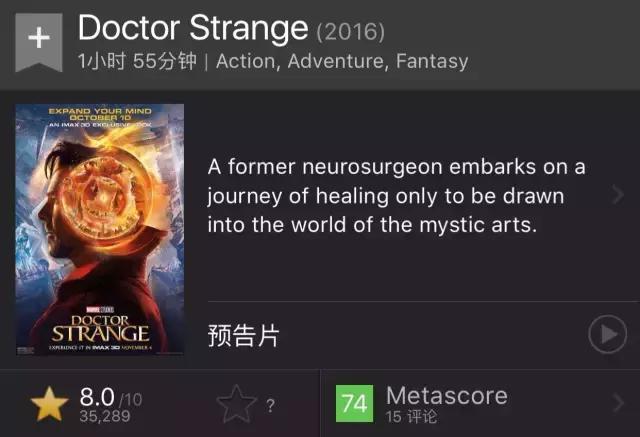Tap the 2016 release year
This screenshot has height=437, width=640.
(x=350, y=31)
